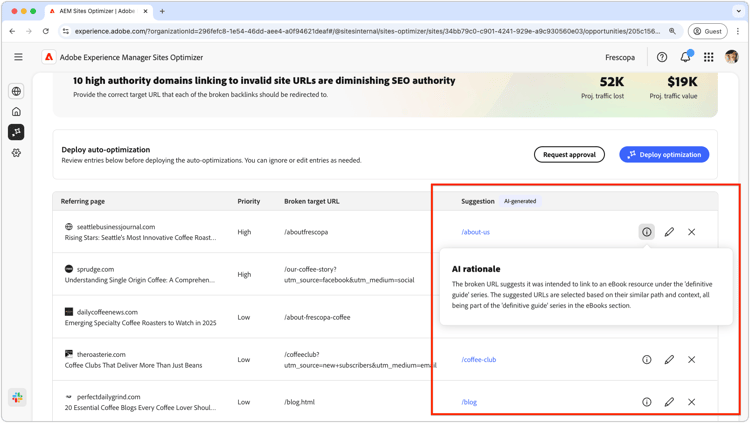
Task: Open the help question mark icon
Action: tap(662, 57)
